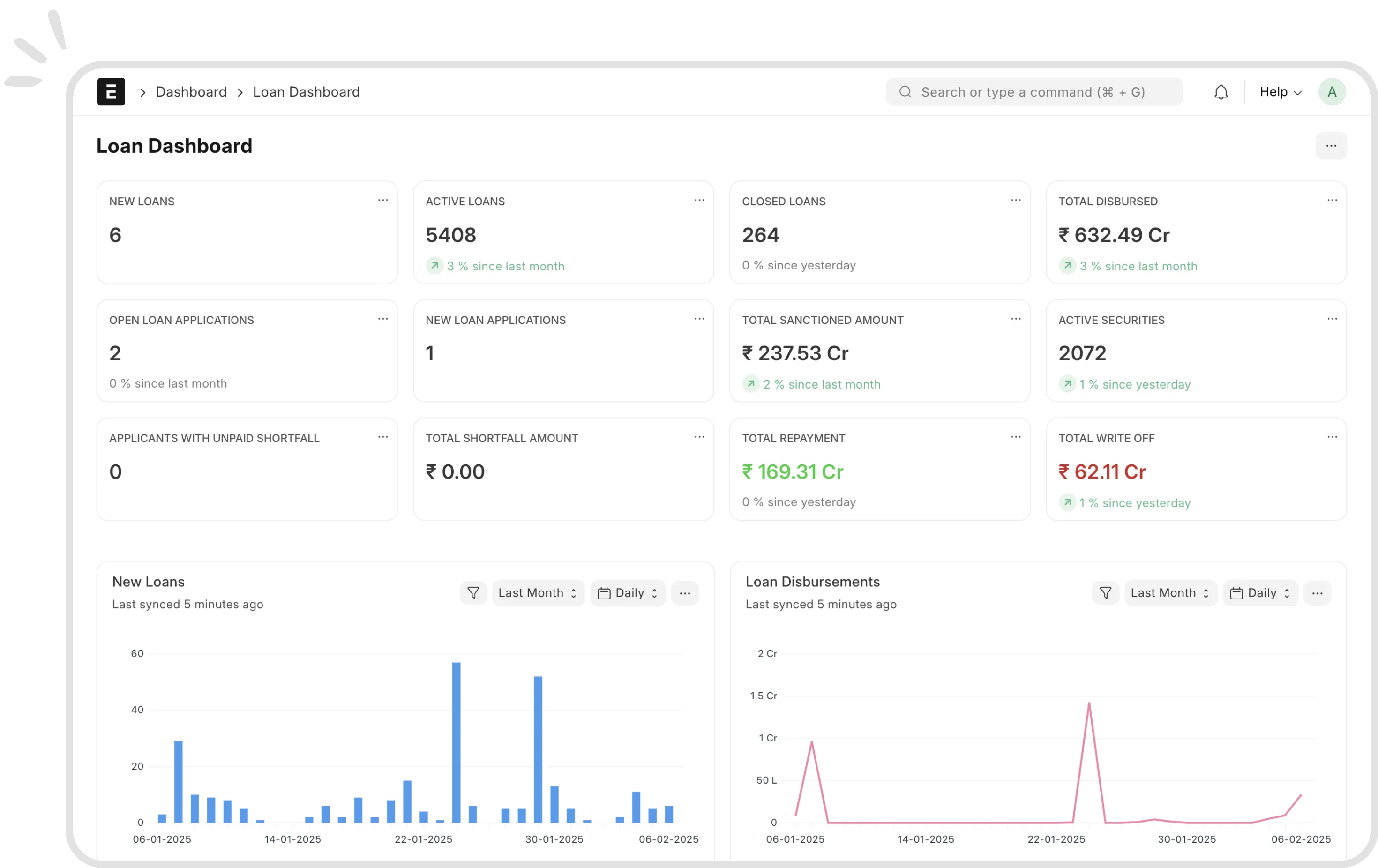Click the E app logo icon
This screenshot has width=1378, height=868.
click(x=111, y=91)
